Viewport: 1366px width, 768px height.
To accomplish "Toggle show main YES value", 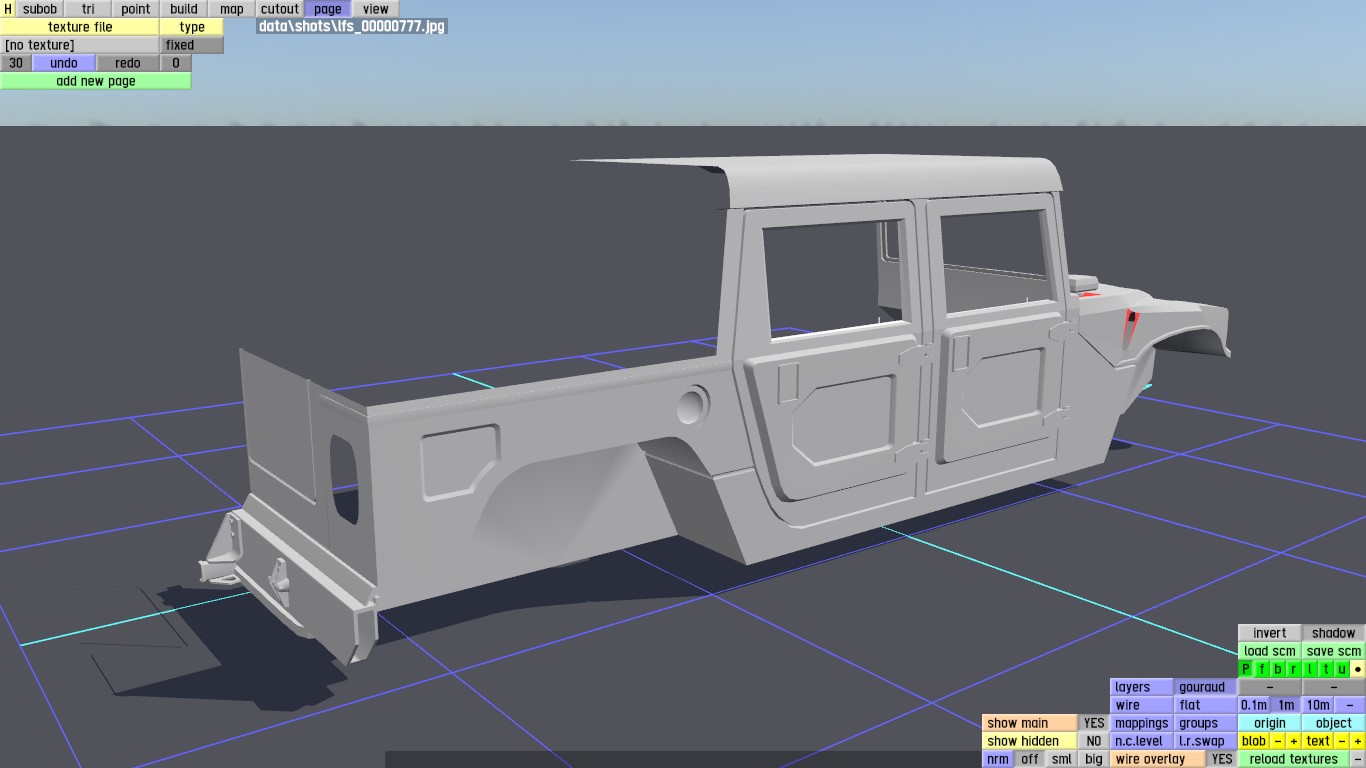I will (1094, 723).
